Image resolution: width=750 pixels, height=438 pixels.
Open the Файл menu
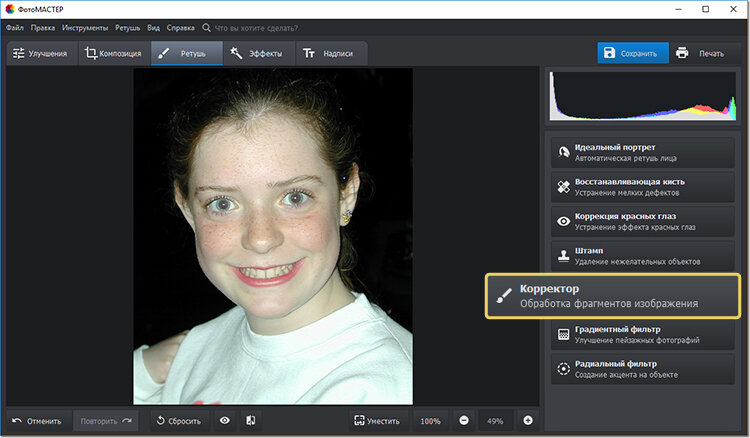15,28
